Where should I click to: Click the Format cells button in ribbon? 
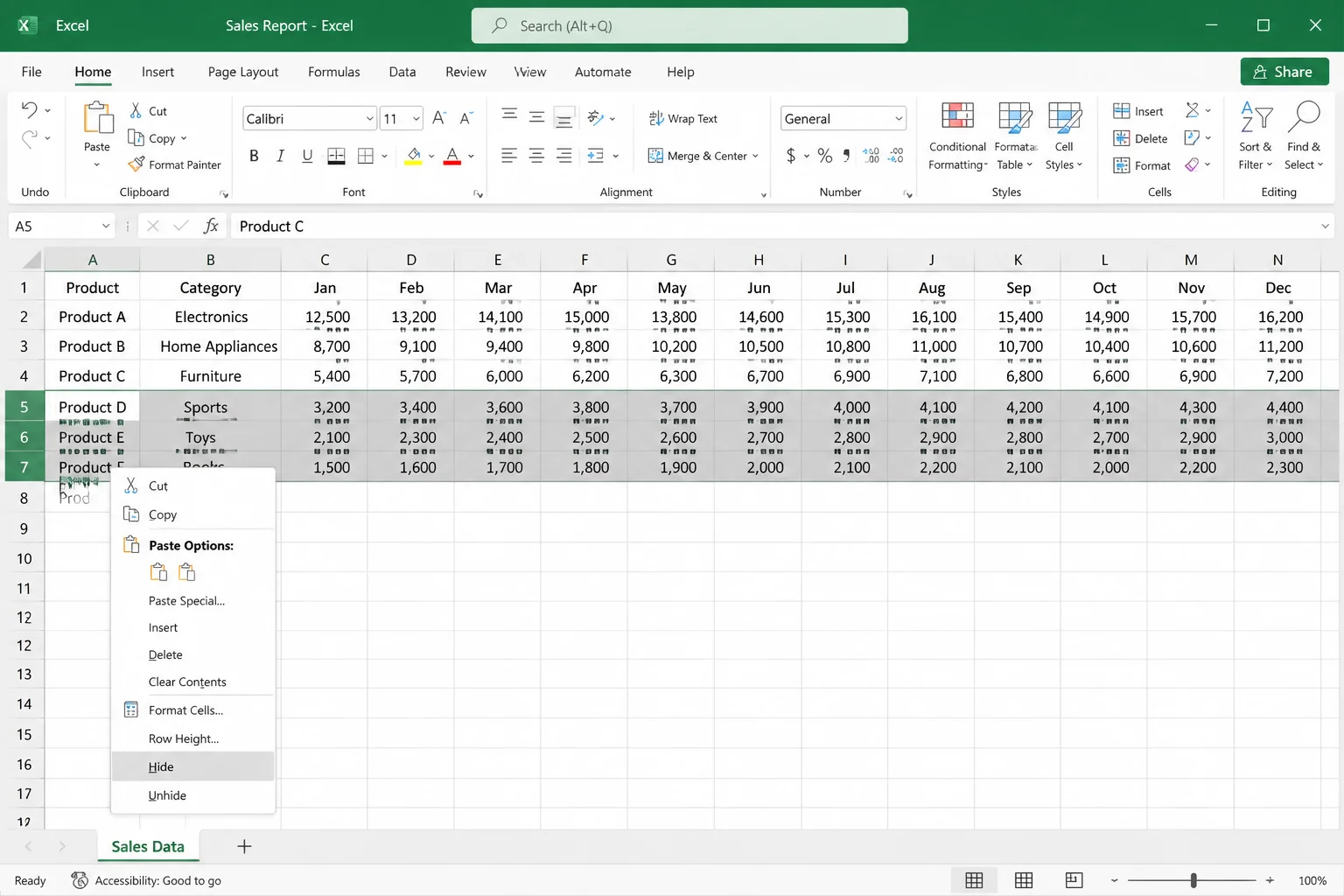[1142, 165]
